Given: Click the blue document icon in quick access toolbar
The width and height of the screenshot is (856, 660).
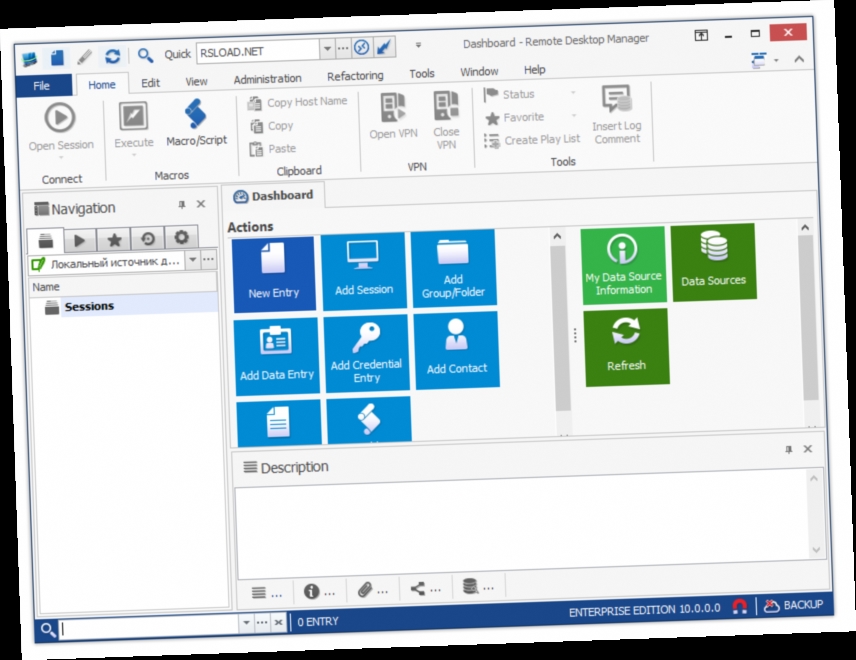Looking at the screenshot, I should [x=57, y=57].
